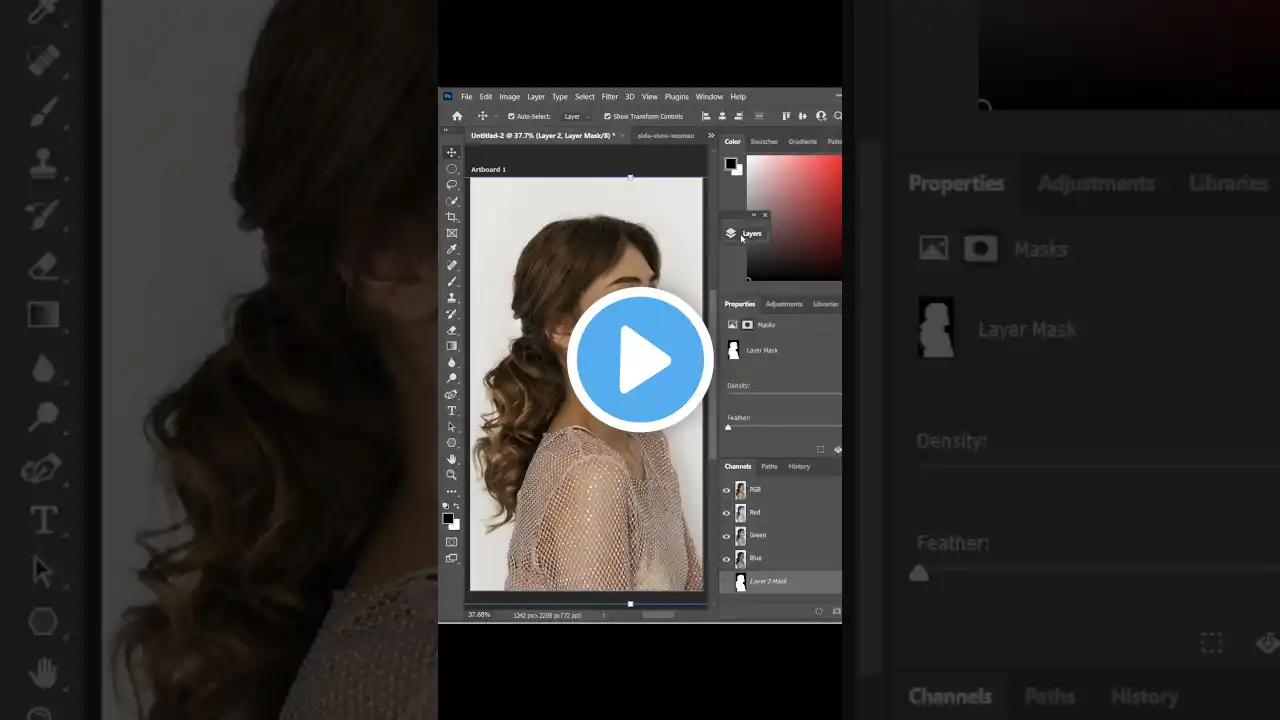1280x720 pixels.
Task: Select the Eyedropper tool
Action: click(452, 249)
